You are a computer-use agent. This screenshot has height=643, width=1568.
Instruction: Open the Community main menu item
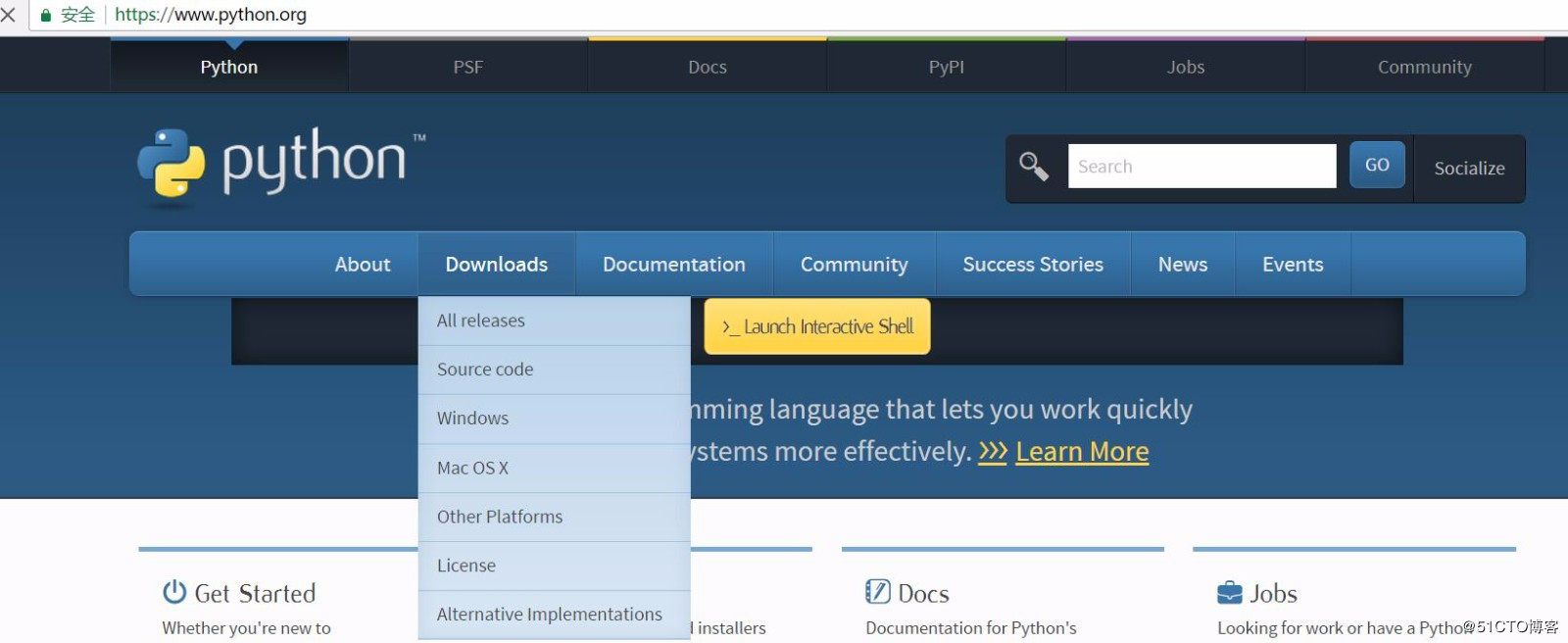(855, 265)
